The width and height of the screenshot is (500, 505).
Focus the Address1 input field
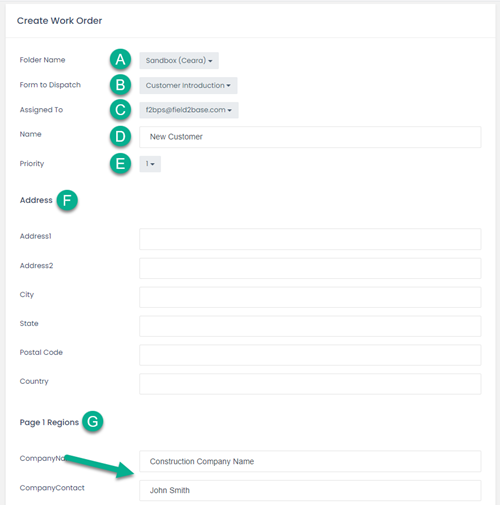point(310,239)
